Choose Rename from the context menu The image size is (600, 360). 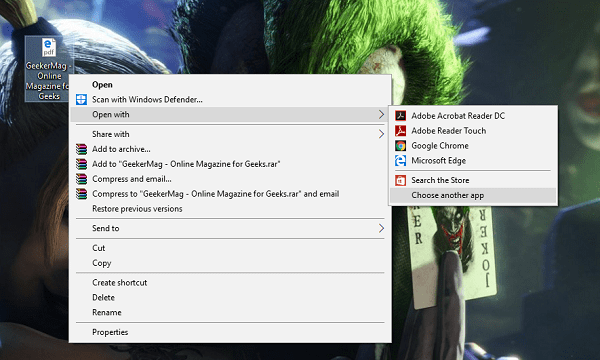tap(230, 312)
